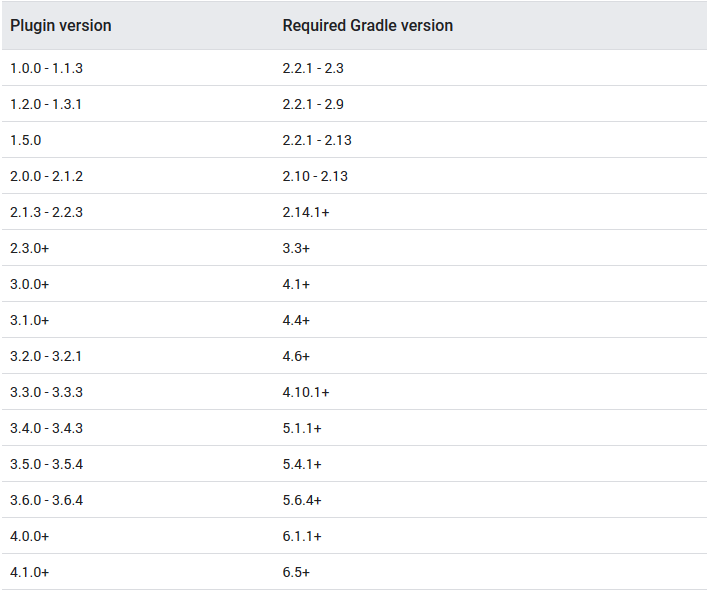Click Gradle version 2.2.1 - 2.9
The width and height of the screenshot is (710, 590).
click(x=313, y=104)
